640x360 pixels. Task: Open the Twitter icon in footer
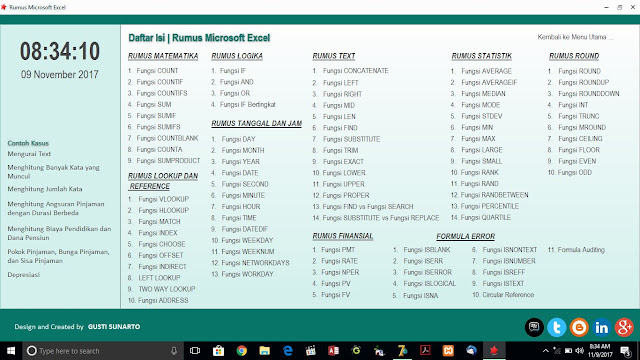(556, 327)
